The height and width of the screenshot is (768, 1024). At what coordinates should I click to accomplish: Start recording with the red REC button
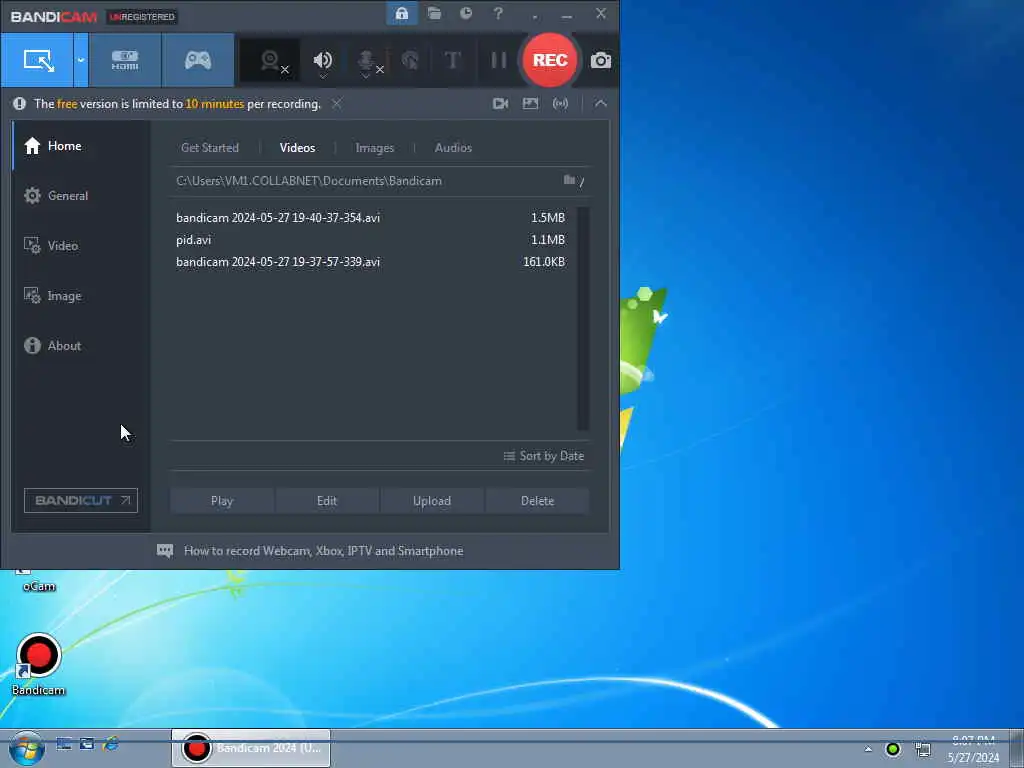(550, 60)
